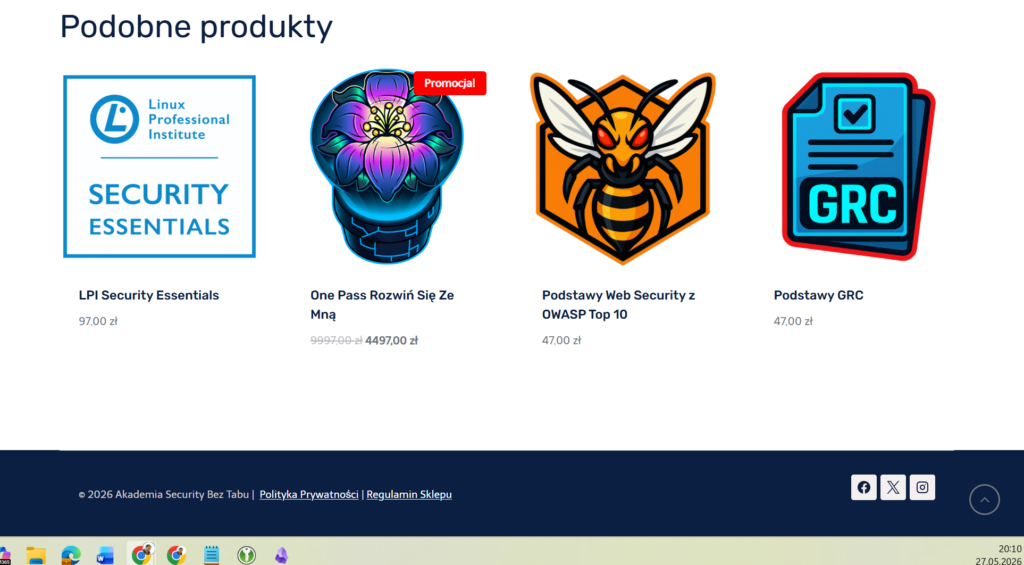Click the red Promocja! sale badge
Screen dimensions: 1024x565
coord(450,83)
